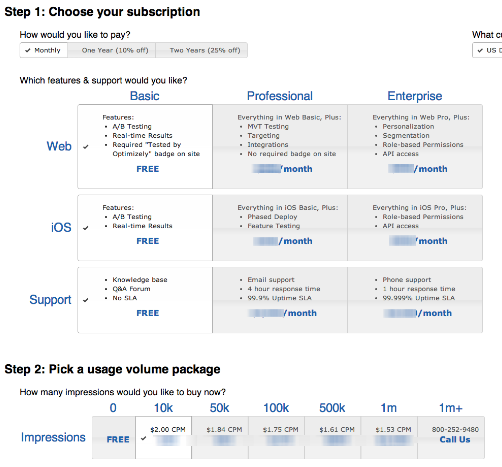Choose the 50k impressions $1.84 CPM package
The image size is (502, 467).
(220, 438)
